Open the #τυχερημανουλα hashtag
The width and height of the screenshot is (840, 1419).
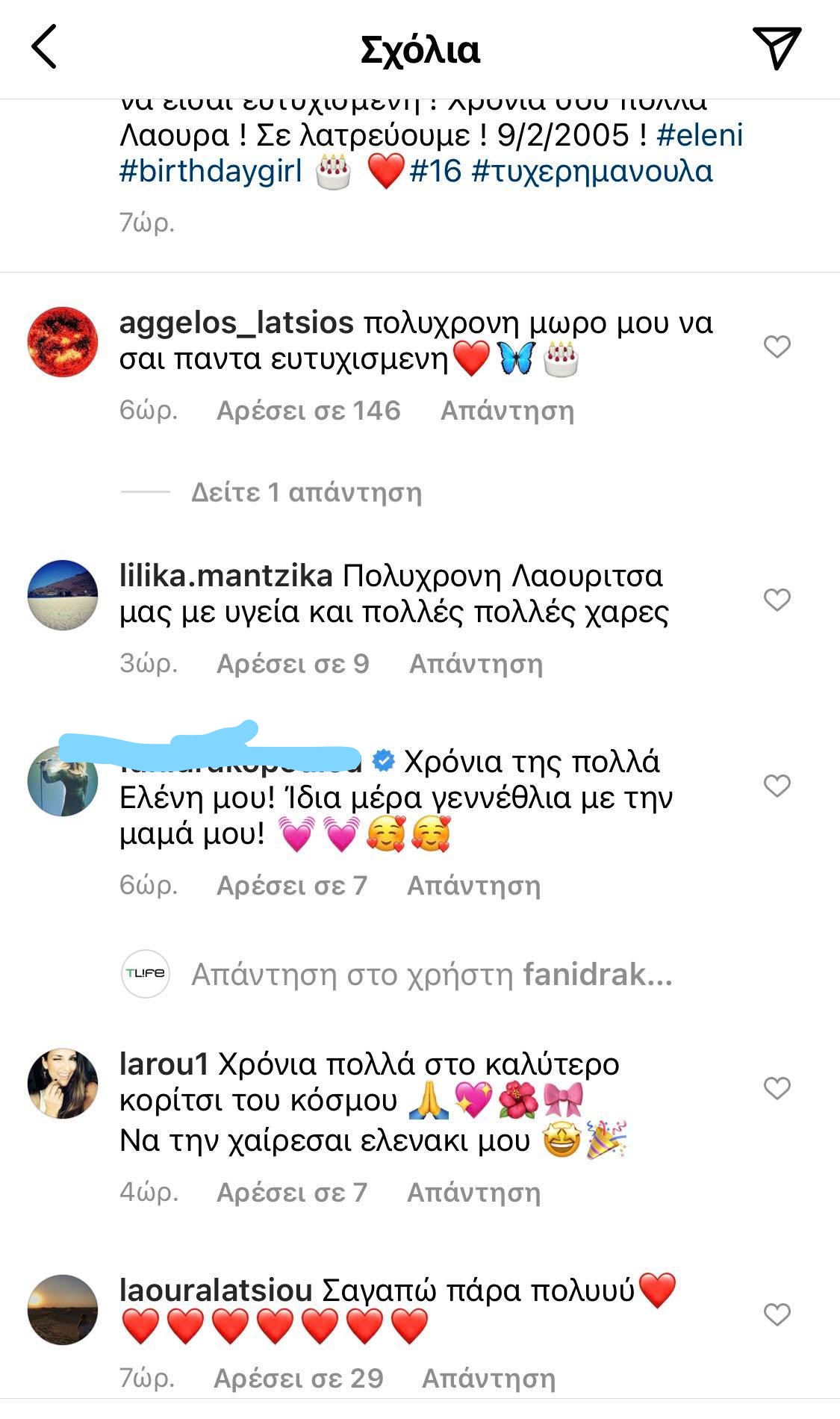(x=592, y=171)
